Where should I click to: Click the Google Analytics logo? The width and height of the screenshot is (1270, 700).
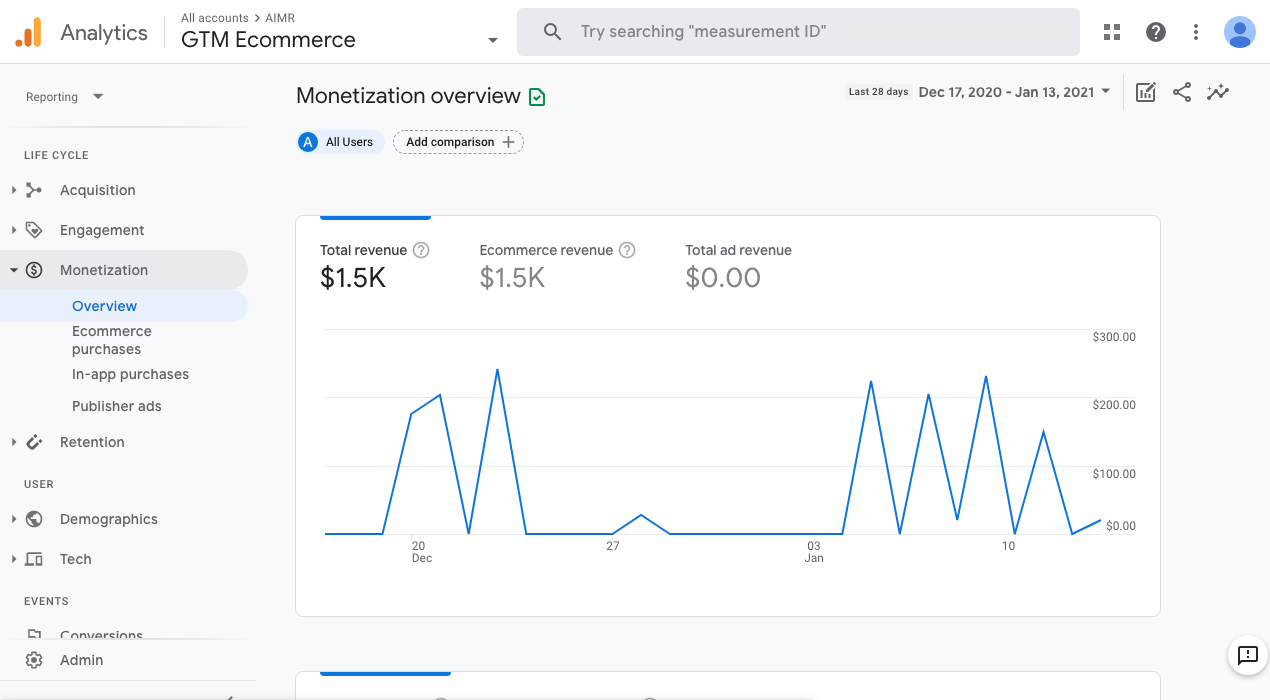[28, 32]
